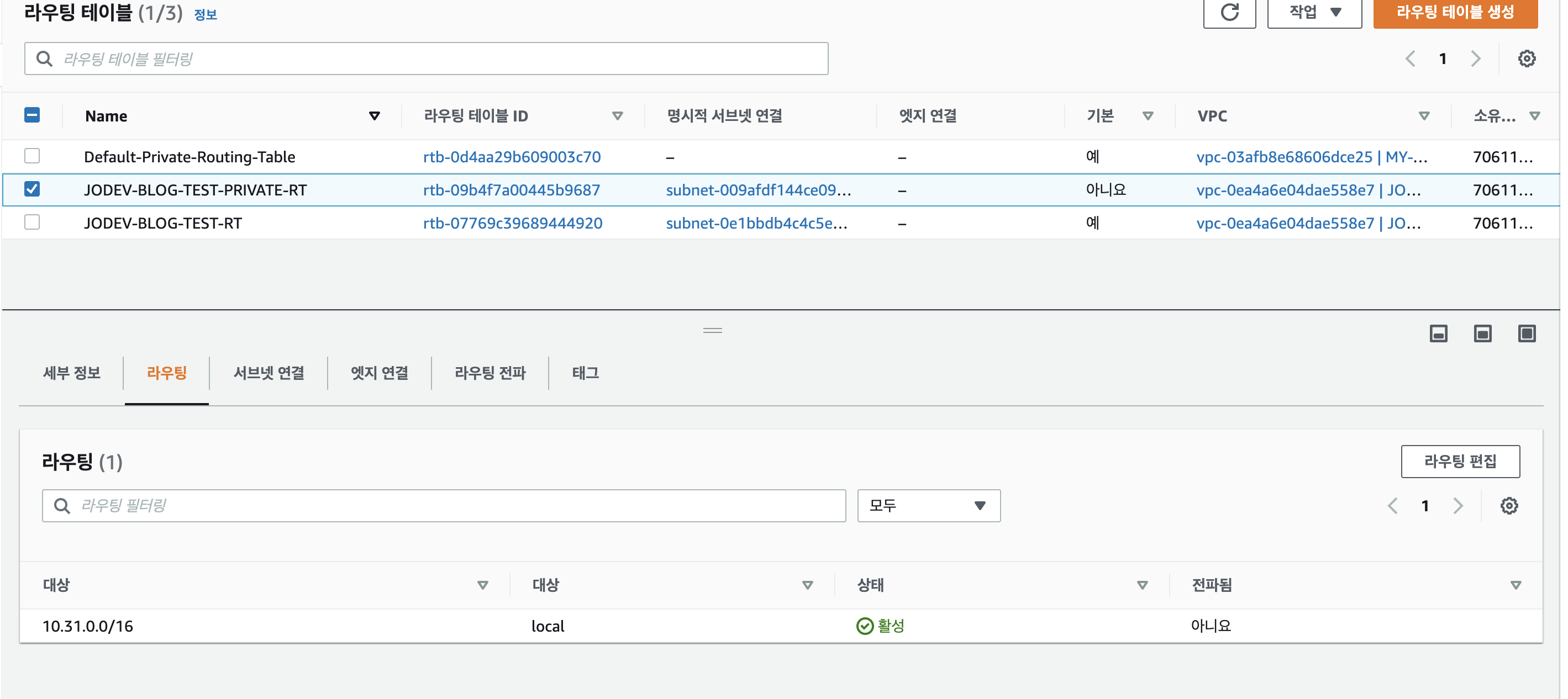
Task: Sort by Name column arrow
Action: (x=375, y=116)
